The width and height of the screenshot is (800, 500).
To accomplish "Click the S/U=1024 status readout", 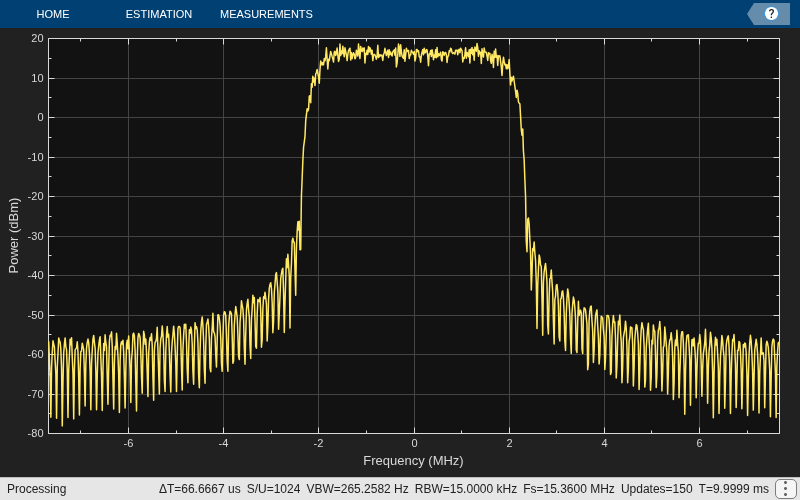I will [273, 489].
